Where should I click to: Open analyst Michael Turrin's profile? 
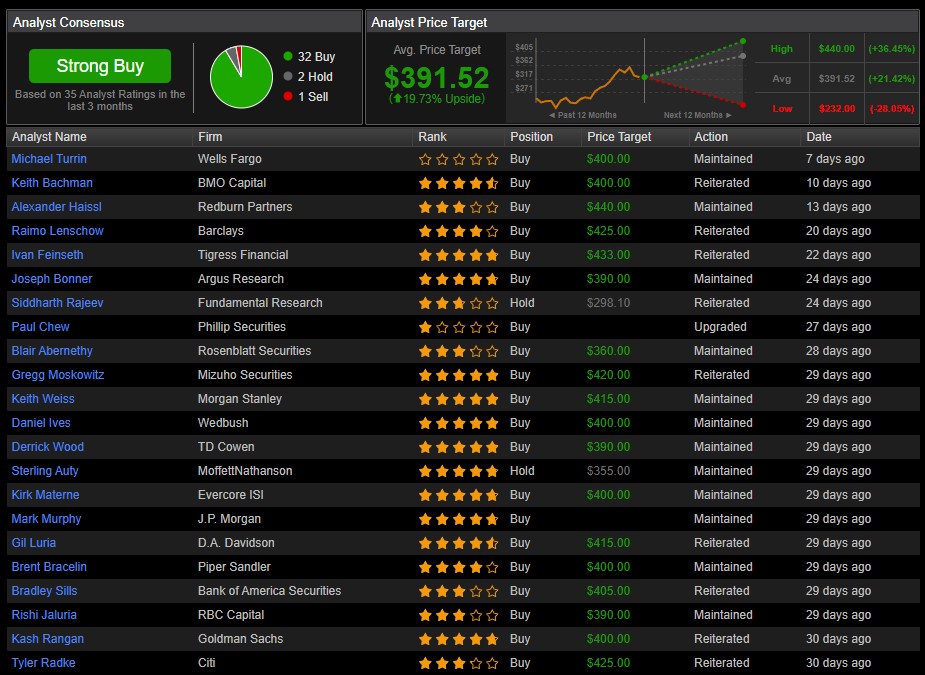[49, 159]
